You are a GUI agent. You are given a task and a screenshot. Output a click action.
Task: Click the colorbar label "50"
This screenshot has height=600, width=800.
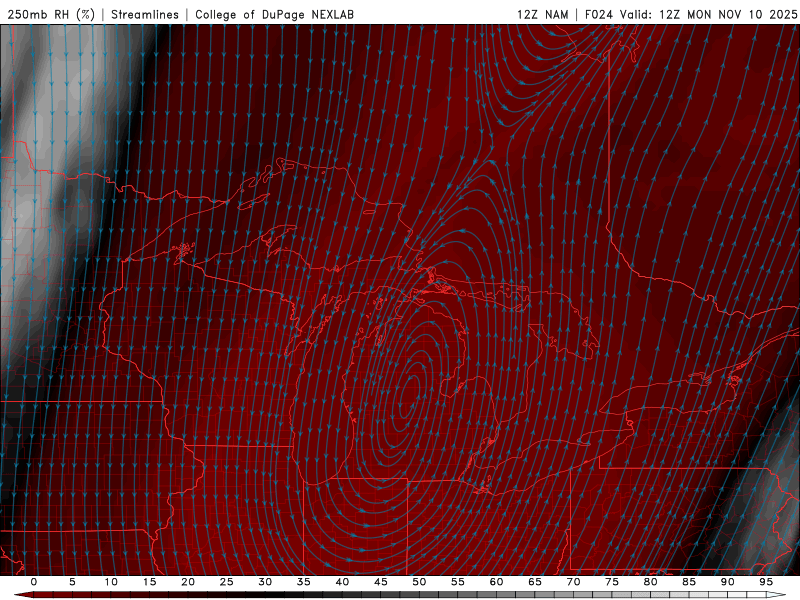(x=419, y=582)
